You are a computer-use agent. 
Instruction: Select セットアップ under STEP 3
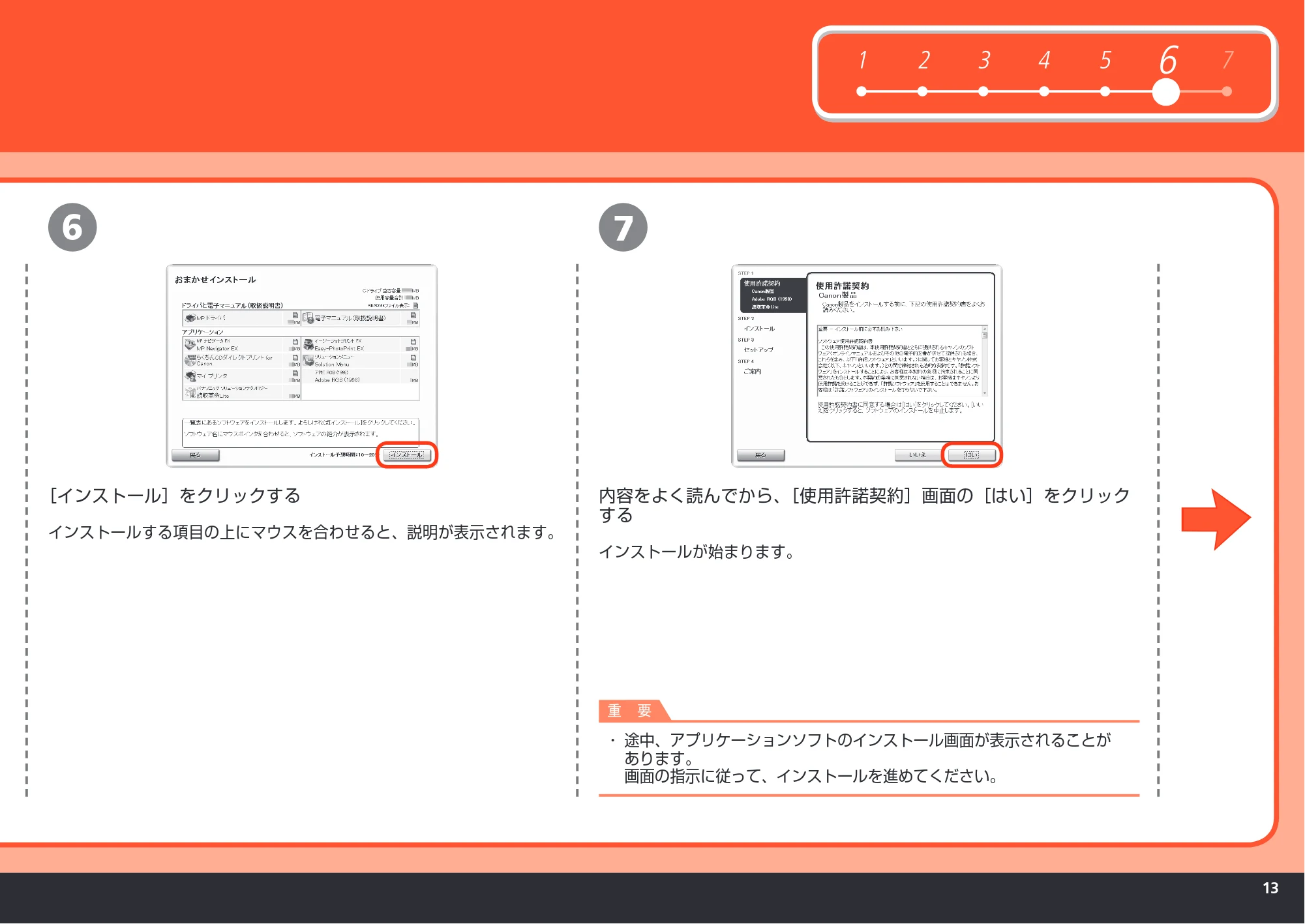tap(758, 350)
